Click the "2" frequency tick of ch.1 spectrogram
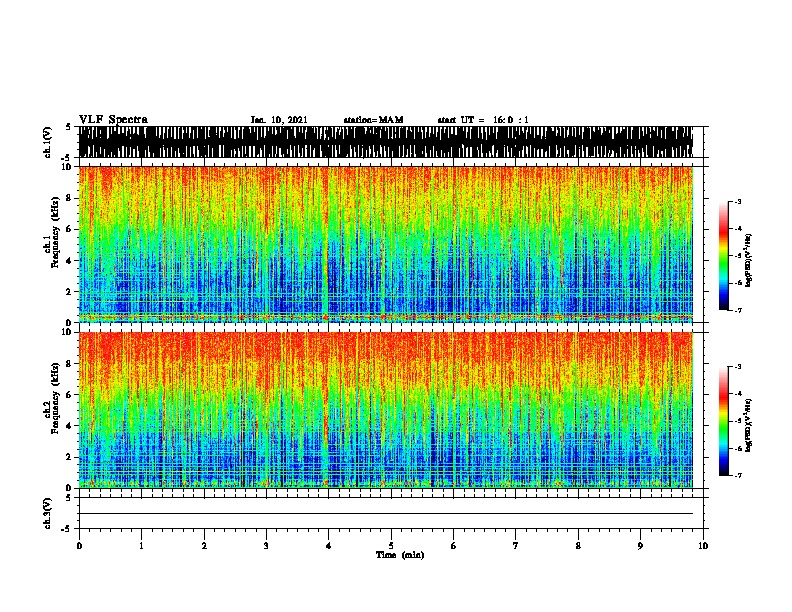This screenshot has width=792, height=612. coord(70,292)
